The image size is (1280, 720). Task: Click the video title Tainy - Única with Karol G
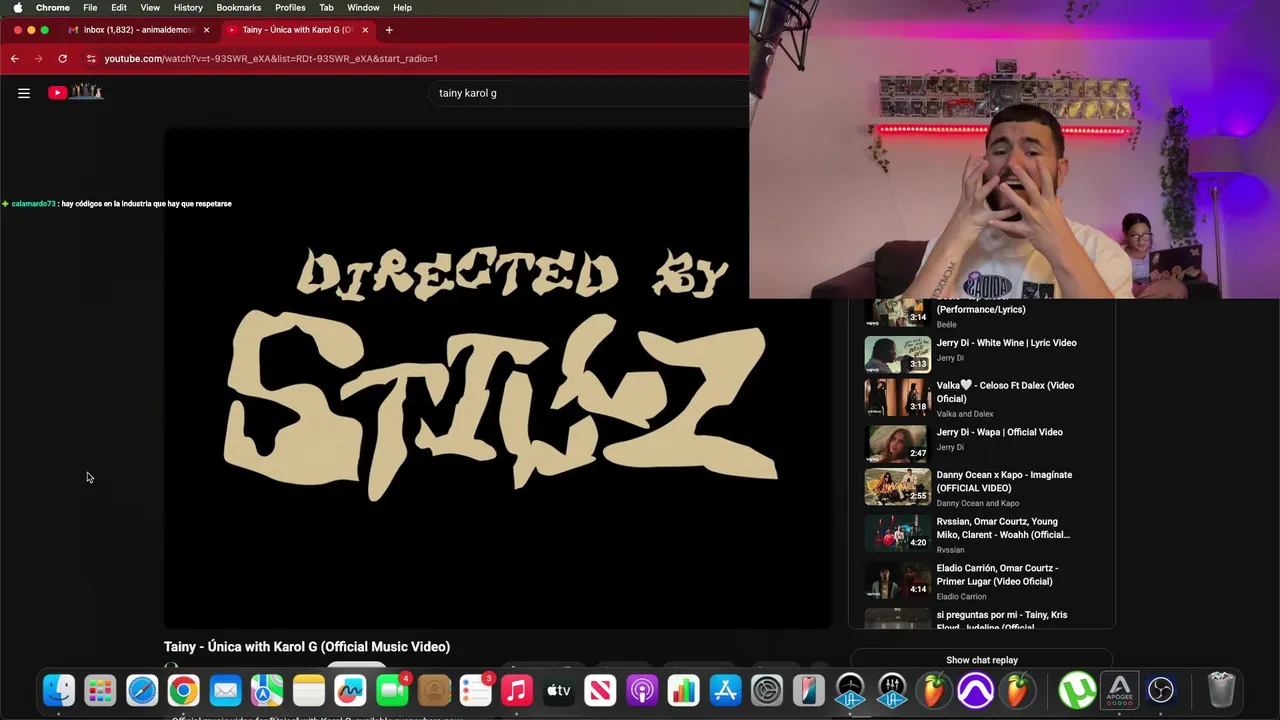(x=307, y=647)
